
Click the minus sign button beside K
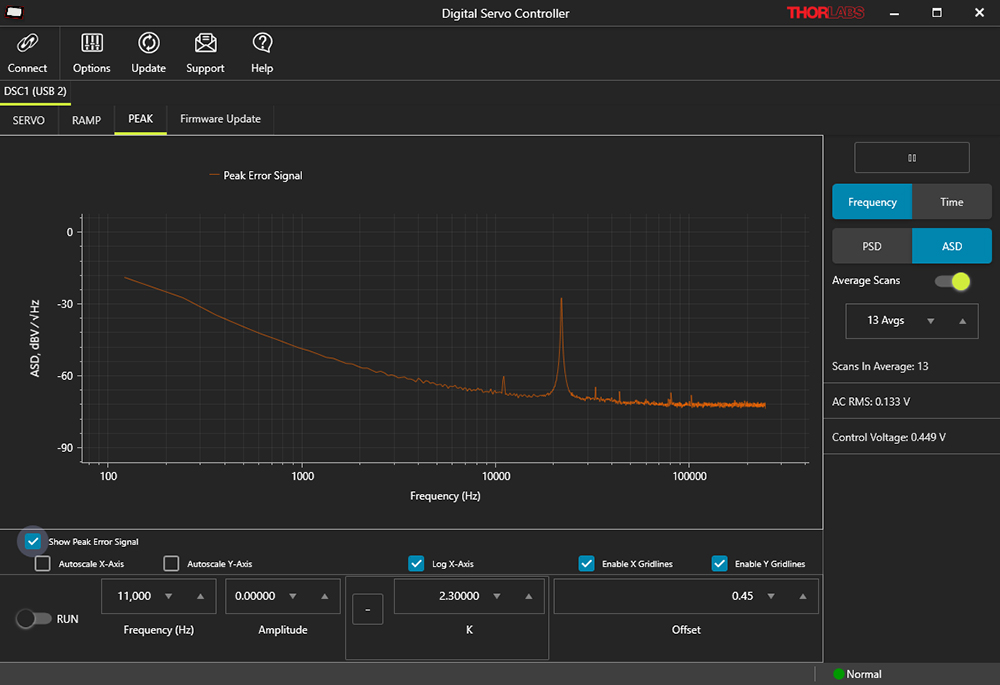coord(367,608)
